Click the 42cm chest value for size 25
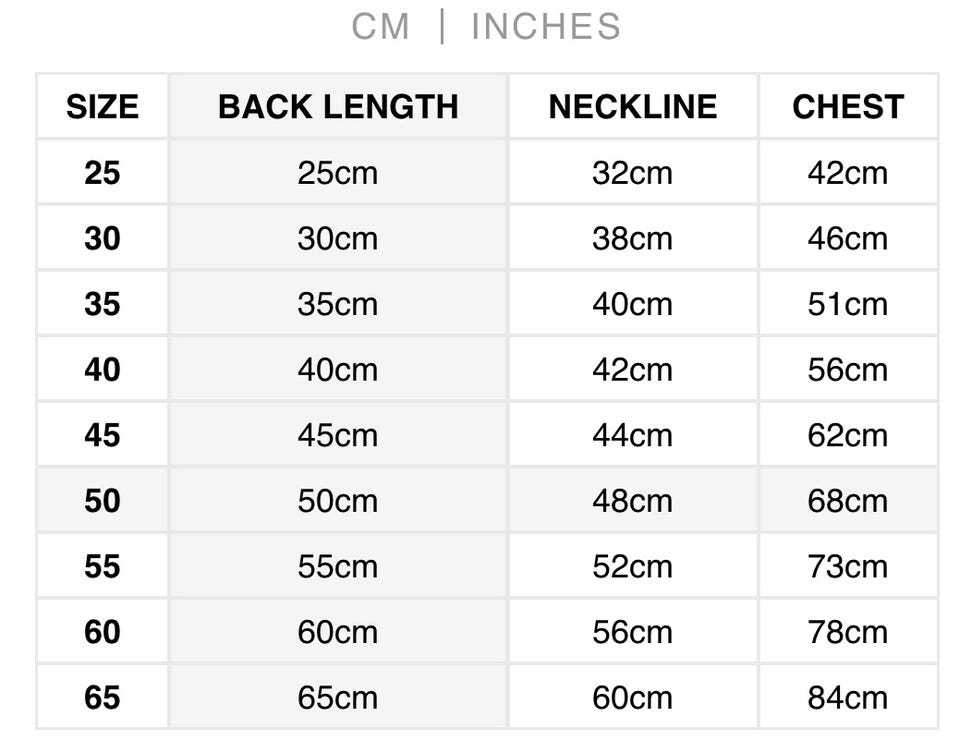Viewport: 960px width, 741px height. [848, 173]
